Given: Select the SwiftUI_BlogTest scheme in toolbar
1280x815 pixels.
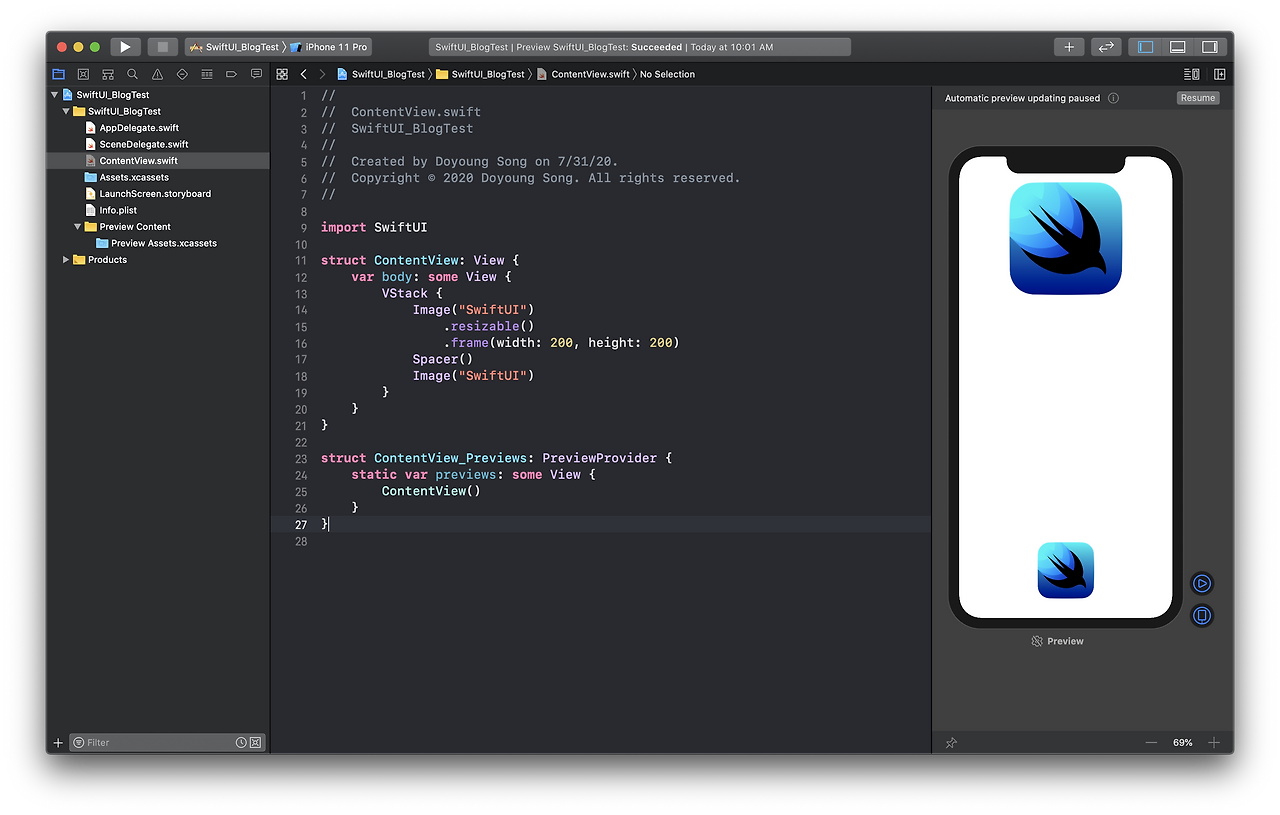Looking at the screenshot, I should (x=235, y=47).
